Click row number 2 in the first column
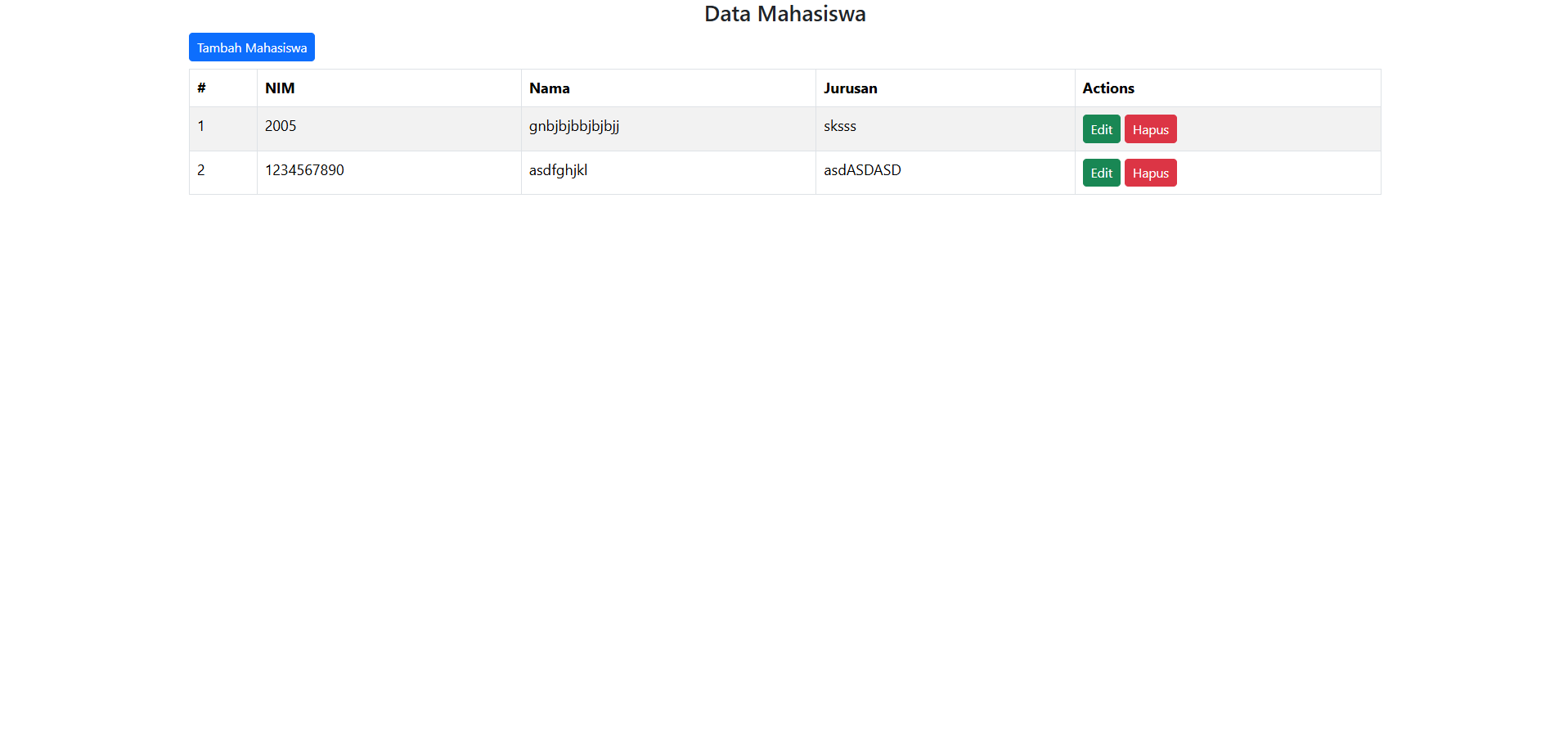 [x=201, y=170]
